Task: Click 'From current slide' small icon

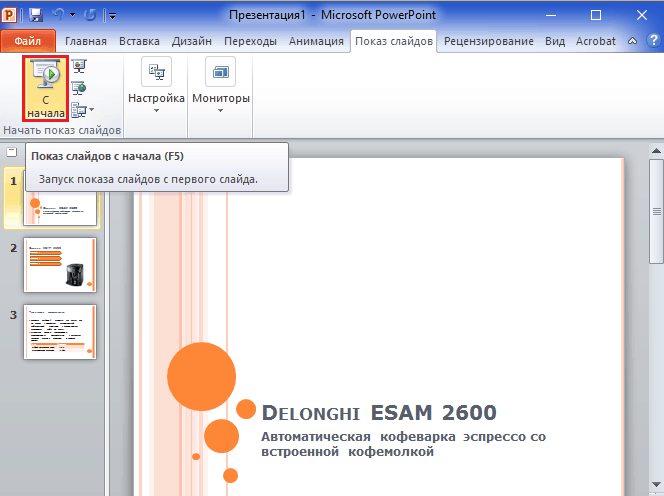Action: point(79,66)
